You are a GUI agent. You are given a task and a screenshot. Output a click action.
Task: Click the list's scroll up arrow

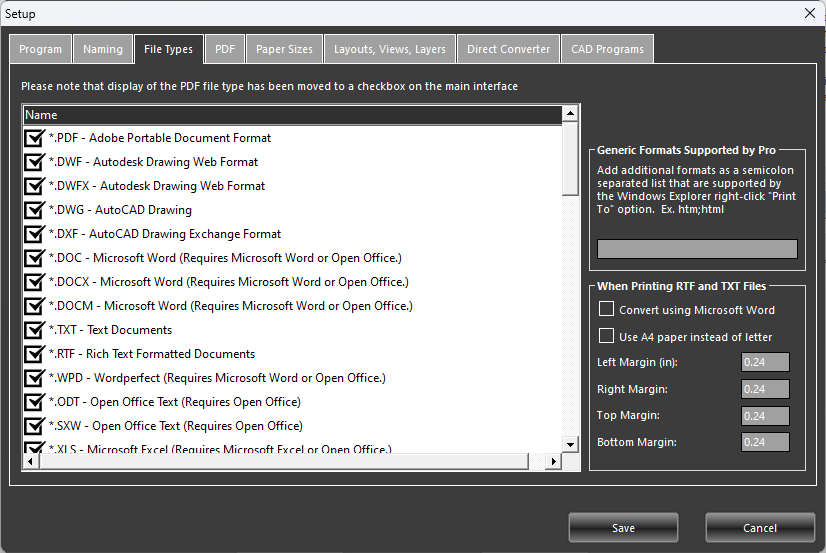coord(571,113)
